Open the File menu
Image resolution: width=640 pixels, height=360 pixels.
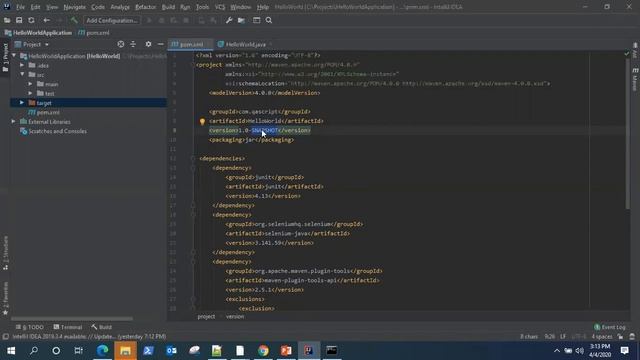[x=20, y=7]
